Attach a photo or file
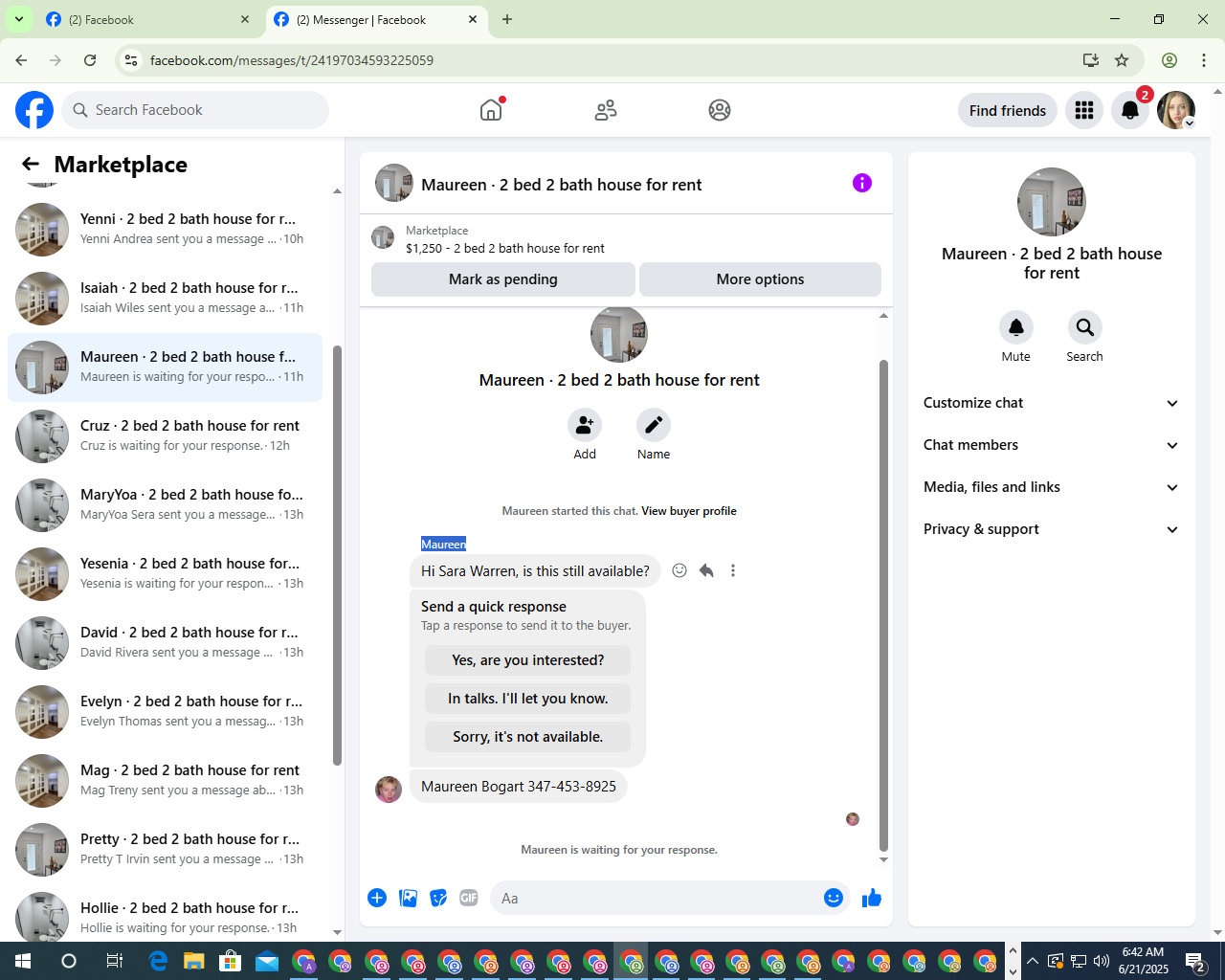The width and height of the screenshot is (1225, 980). (408, 898)
